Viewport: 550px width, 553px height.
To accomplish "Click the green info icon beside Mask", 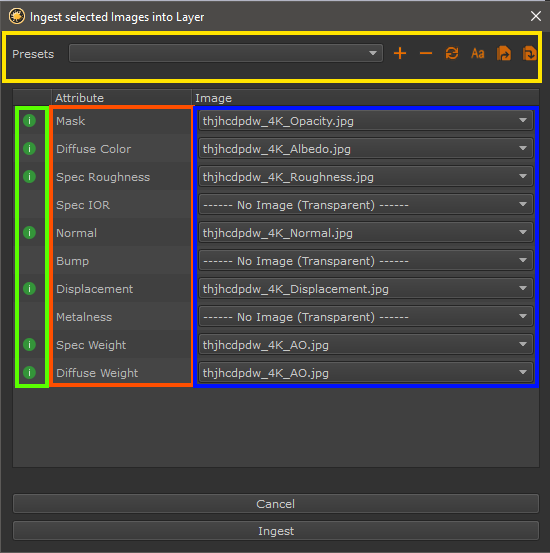I will (x=29, y=121).
